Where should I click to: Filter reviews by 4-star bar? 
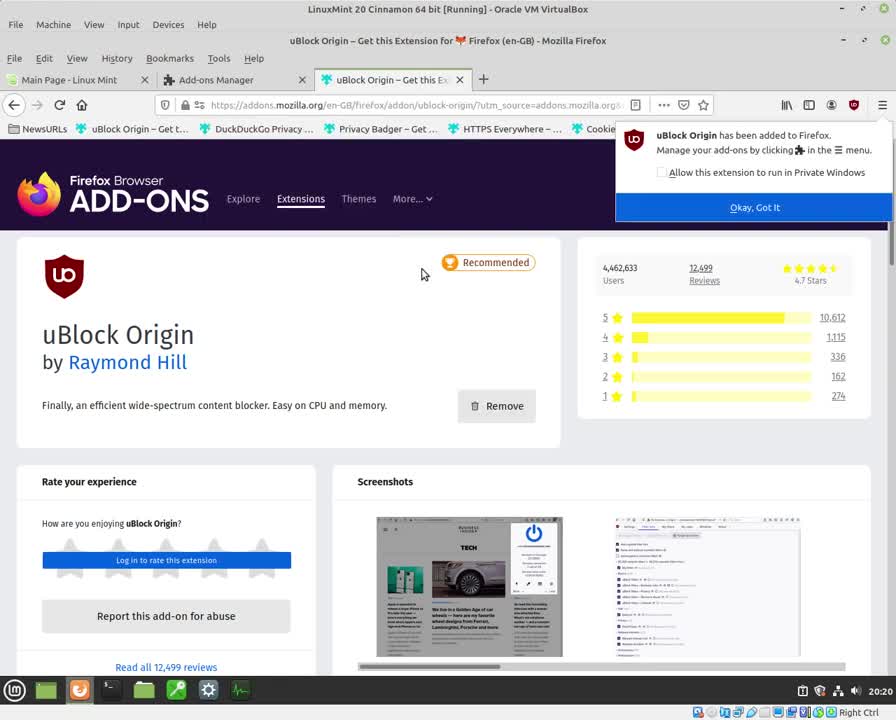(x=721, y=337)
